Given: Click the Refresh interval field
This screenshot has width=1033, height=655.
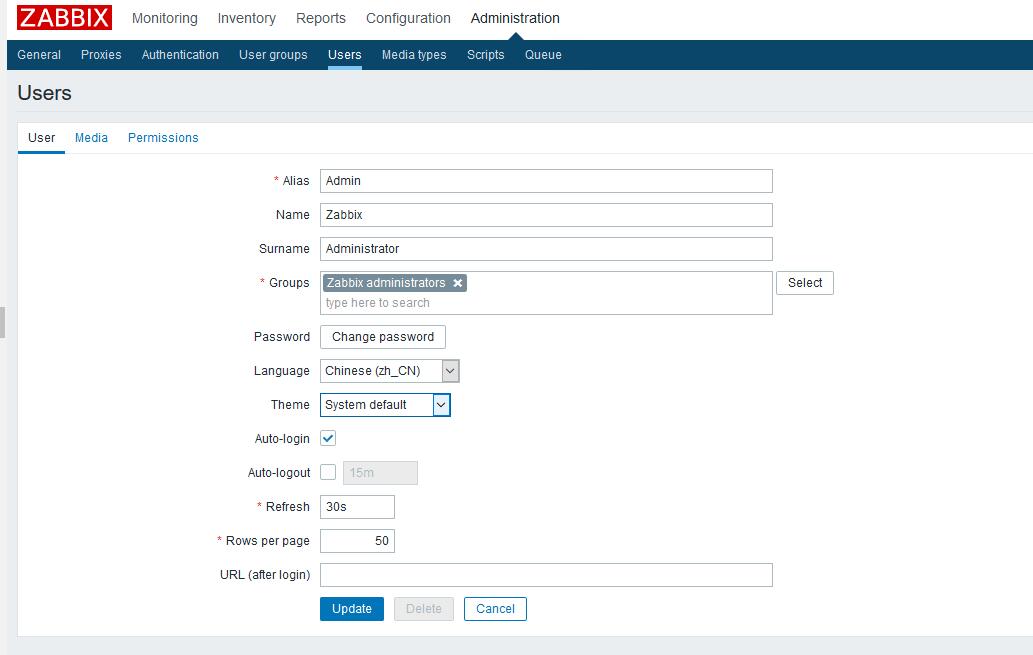Looking at the screenshot, I should [x=357, y=507].
